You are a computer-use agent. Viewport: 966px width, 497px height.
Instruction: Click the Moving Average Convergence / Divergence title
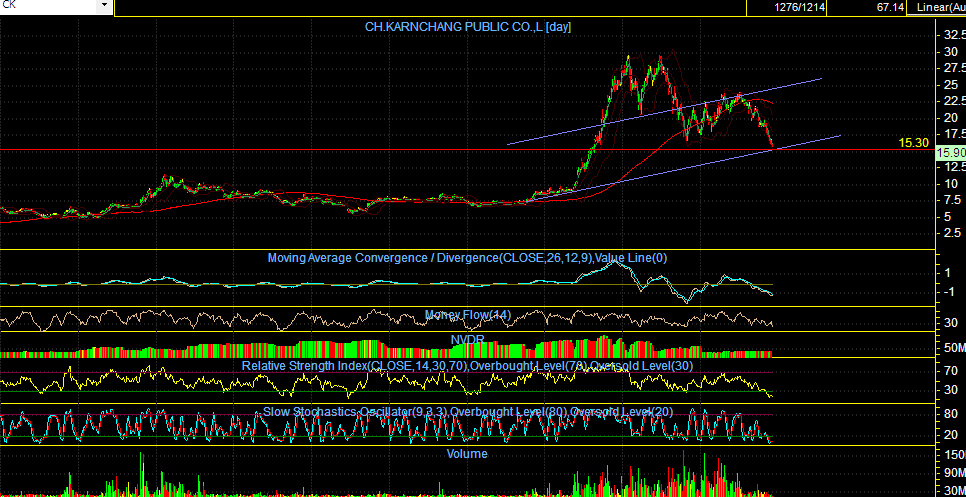click(x=467, y=257)
